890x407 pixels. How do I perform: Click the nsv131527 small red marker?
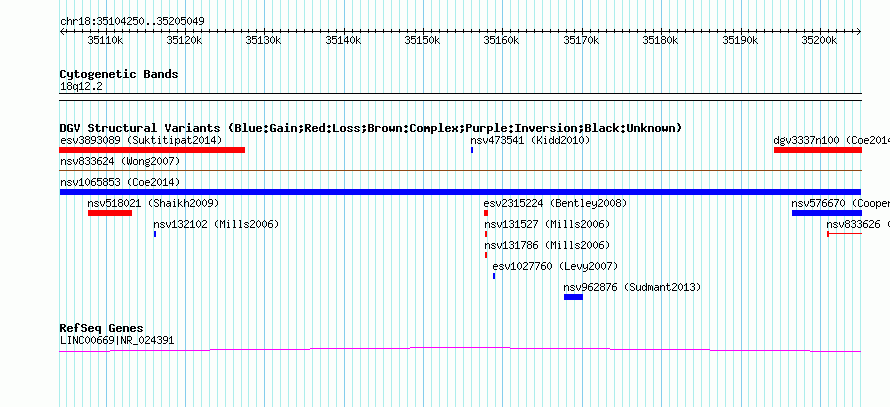(x=486, y=234)
